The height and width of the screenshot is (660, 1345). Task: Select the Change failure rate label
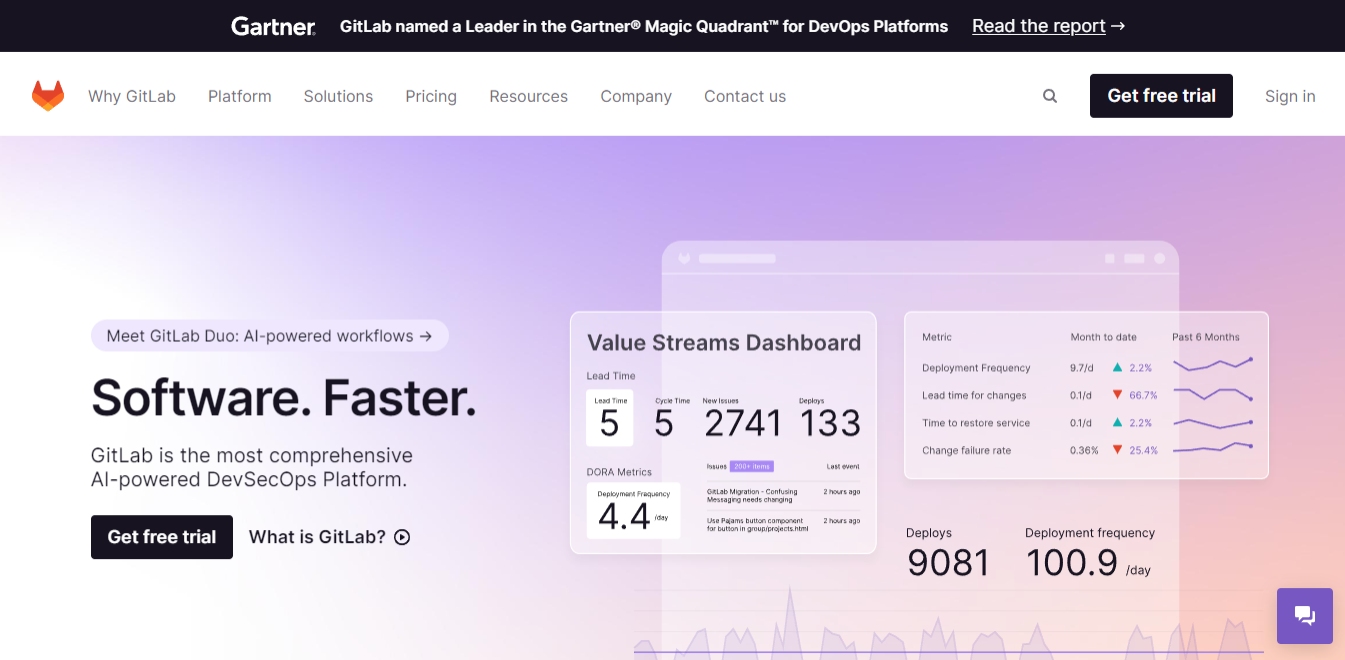pyautogui.click(x=966, y=450)
